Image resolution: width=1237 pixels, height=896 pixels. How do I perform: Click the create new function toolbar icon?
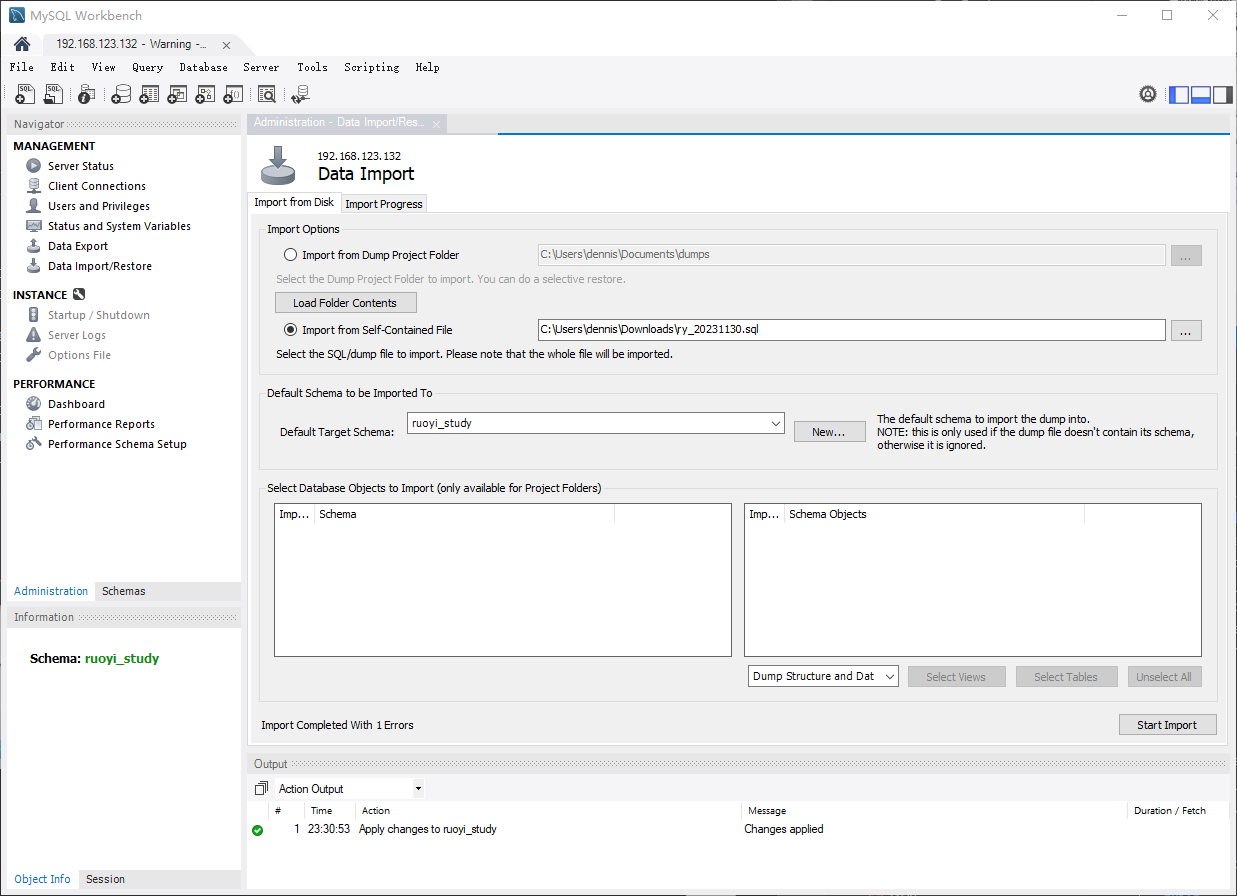(233, 94)
